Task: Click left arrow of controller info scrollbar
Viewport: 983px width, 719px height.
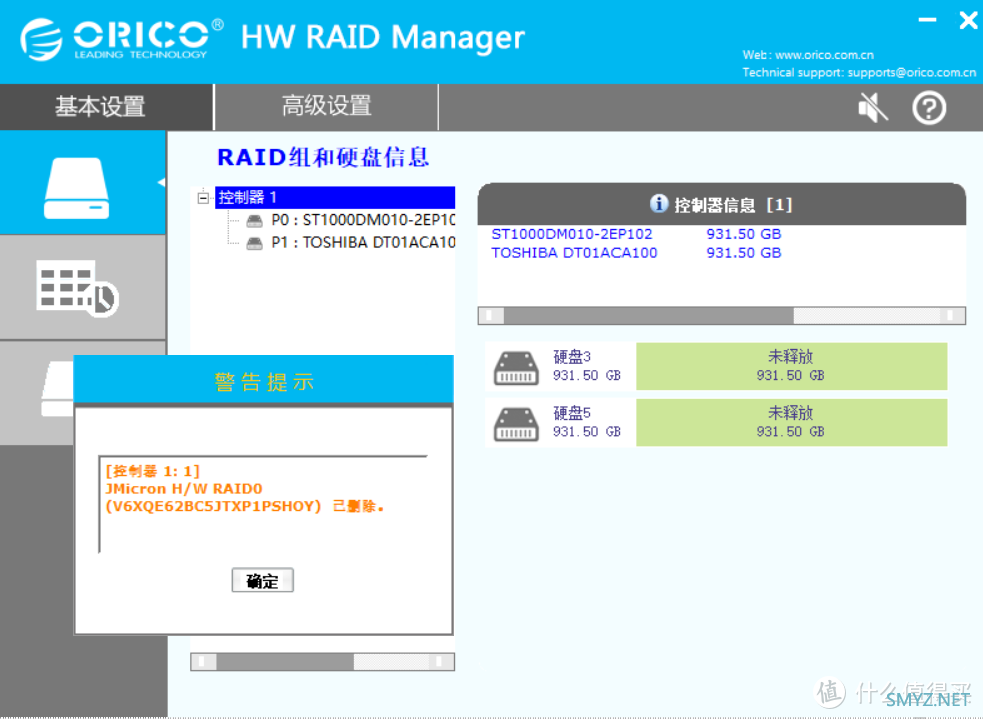Action: click(x=491, y=315)
